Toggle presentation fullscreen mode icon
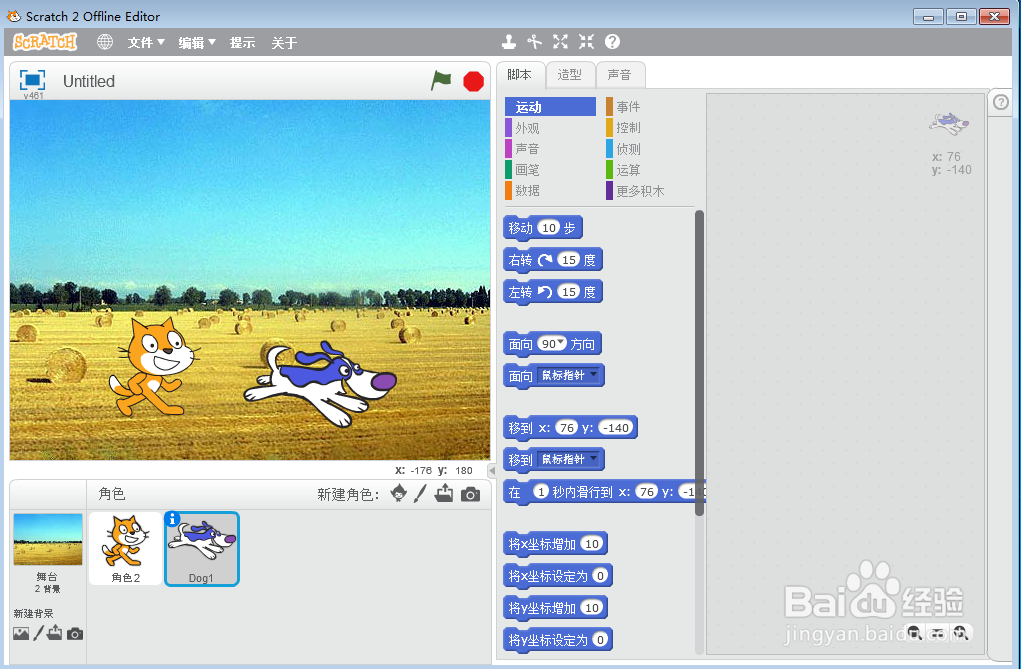The height and width of the screenshot is (669, 1021). pos(33,80)
